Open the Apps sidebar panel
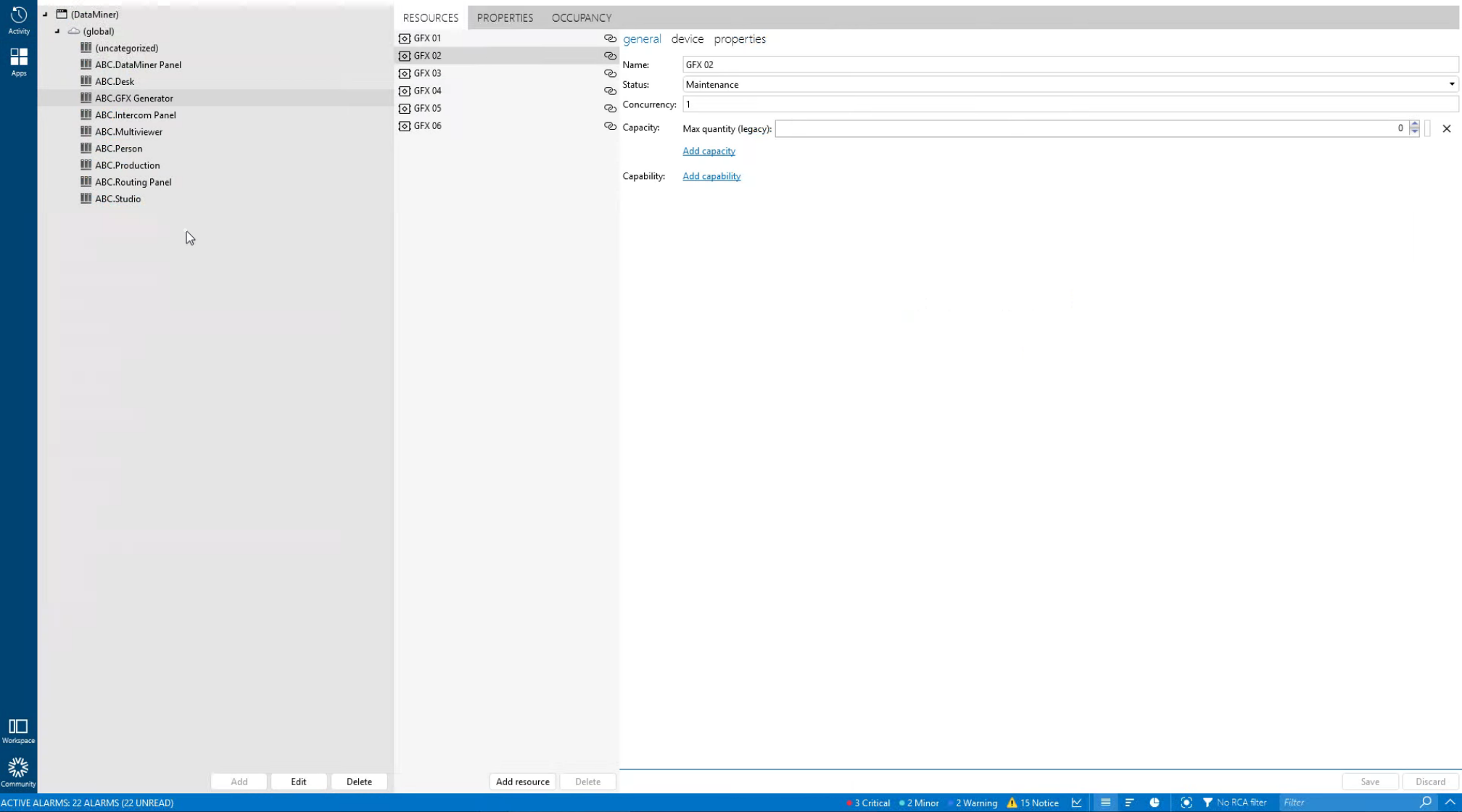1462x812 pixels. coord(19,62)
